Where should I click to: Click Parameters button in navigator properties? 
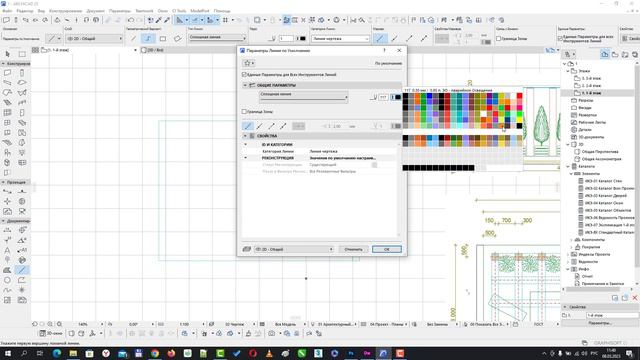(x=600, y=323)
